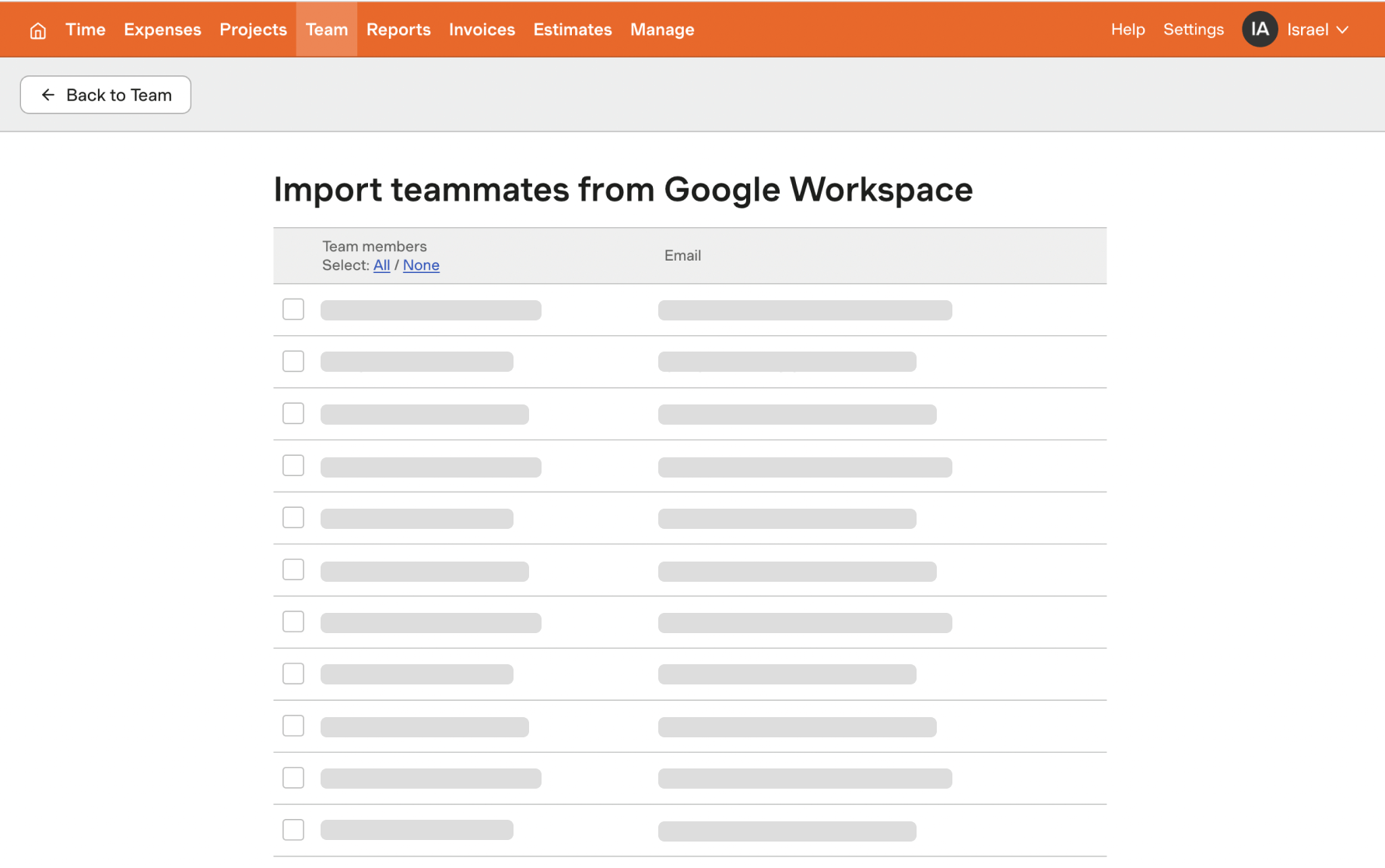Open the Help link
This screenshot has width=1385, height=868.
coord(1127,30)
